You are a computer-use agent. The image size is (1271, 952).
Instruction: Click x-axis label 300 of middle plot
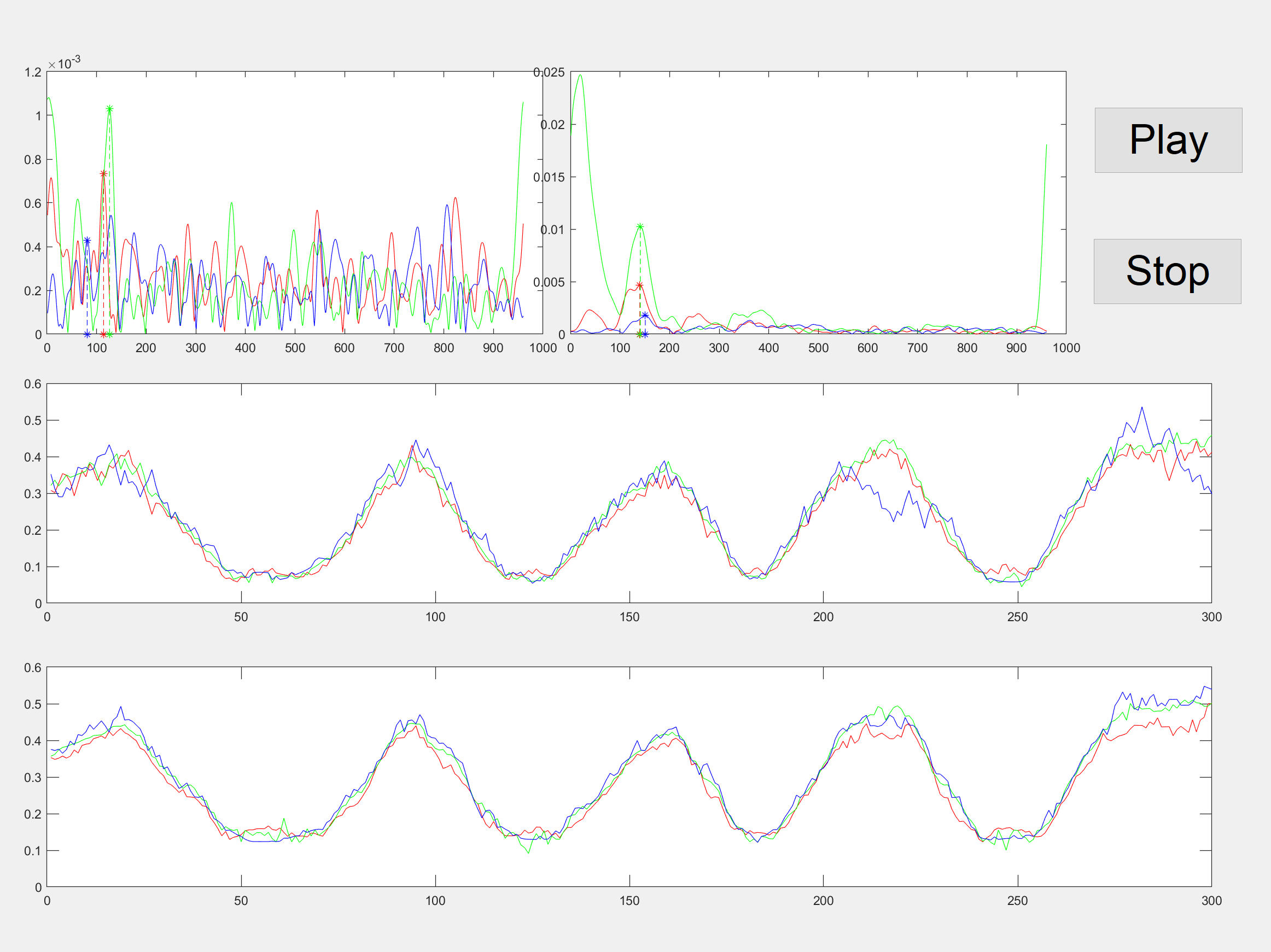(1211, 617)
